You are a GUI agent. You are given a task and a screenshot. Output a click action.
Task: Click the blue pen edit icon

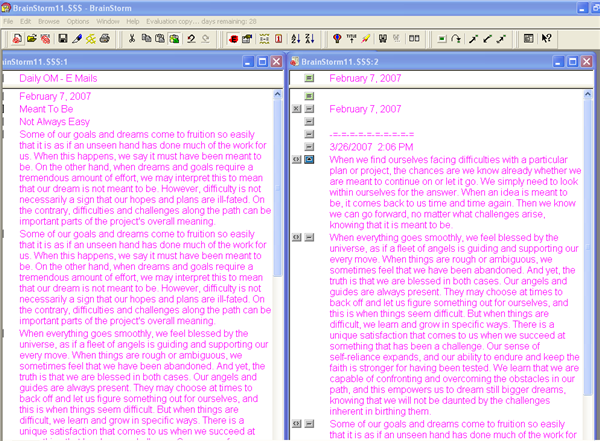(x=77, y=39)
